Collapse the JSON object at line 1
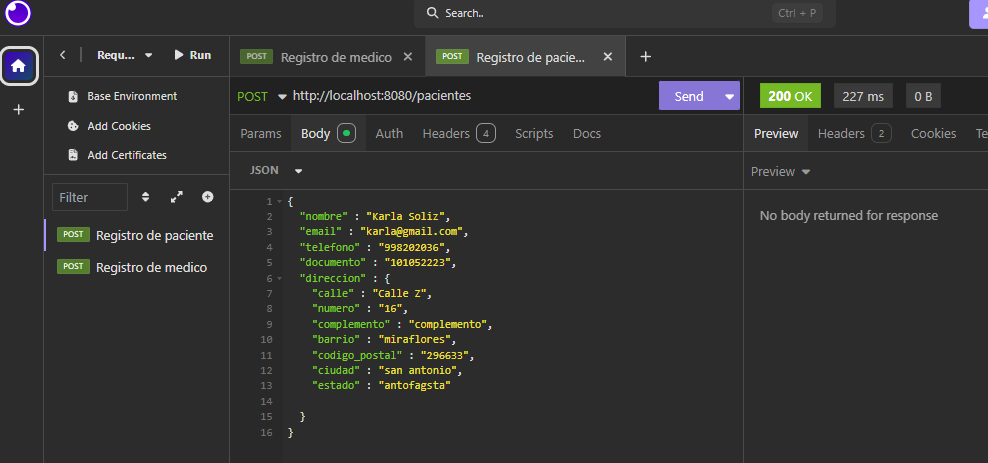 tap(279, 202)
